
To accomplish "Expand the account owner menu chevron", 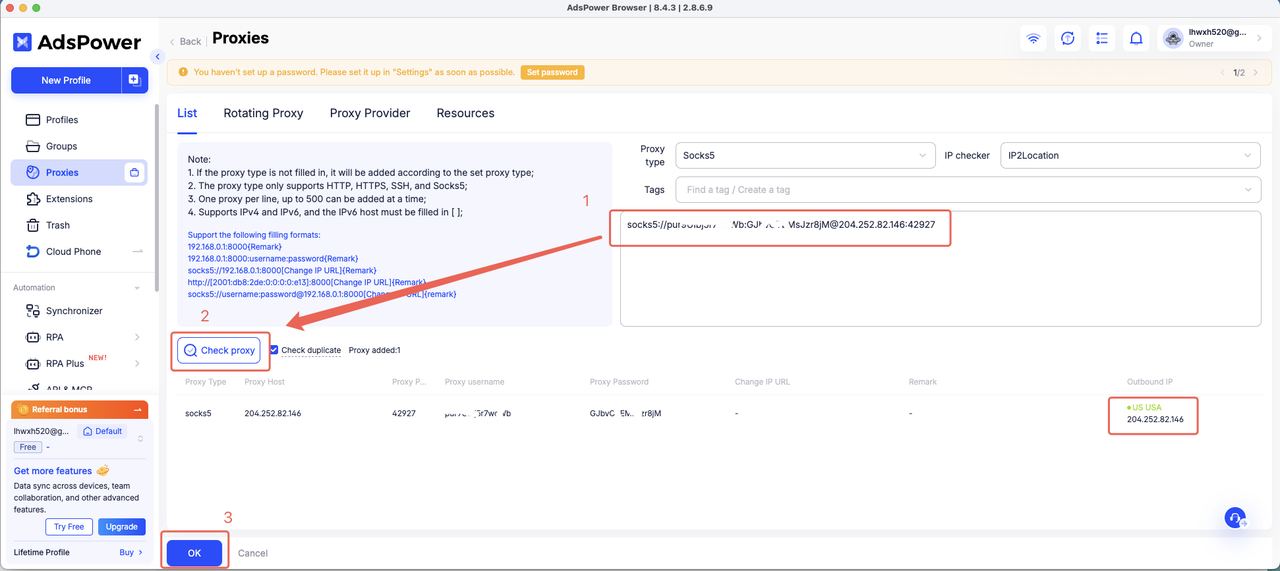I will click(1258, 38).
